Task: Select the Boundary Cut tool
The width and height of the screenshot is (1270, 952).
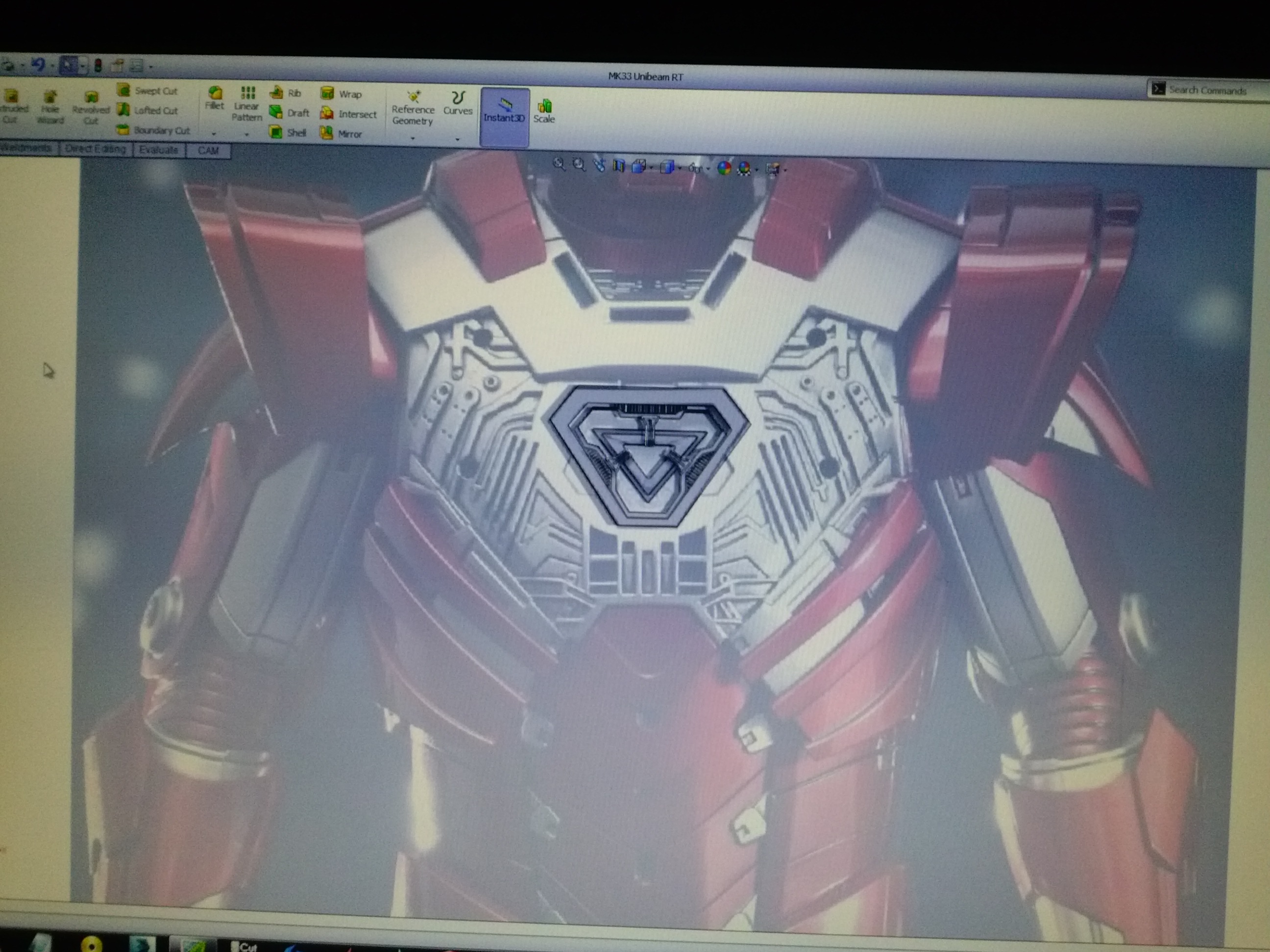Action: [x=153, y=130]
